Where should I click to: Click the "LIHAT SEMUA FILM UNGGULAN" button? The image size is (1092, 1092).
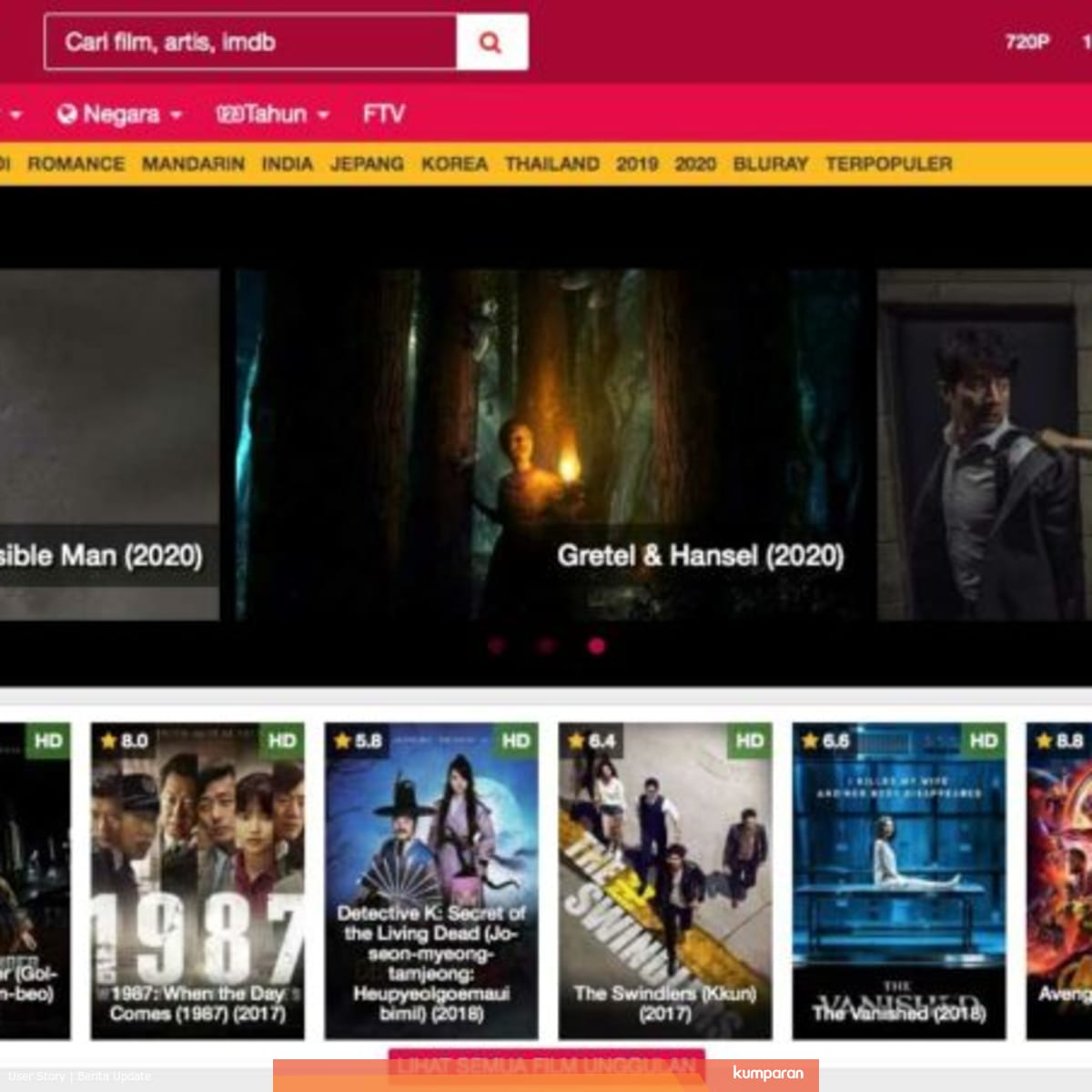547,1065
